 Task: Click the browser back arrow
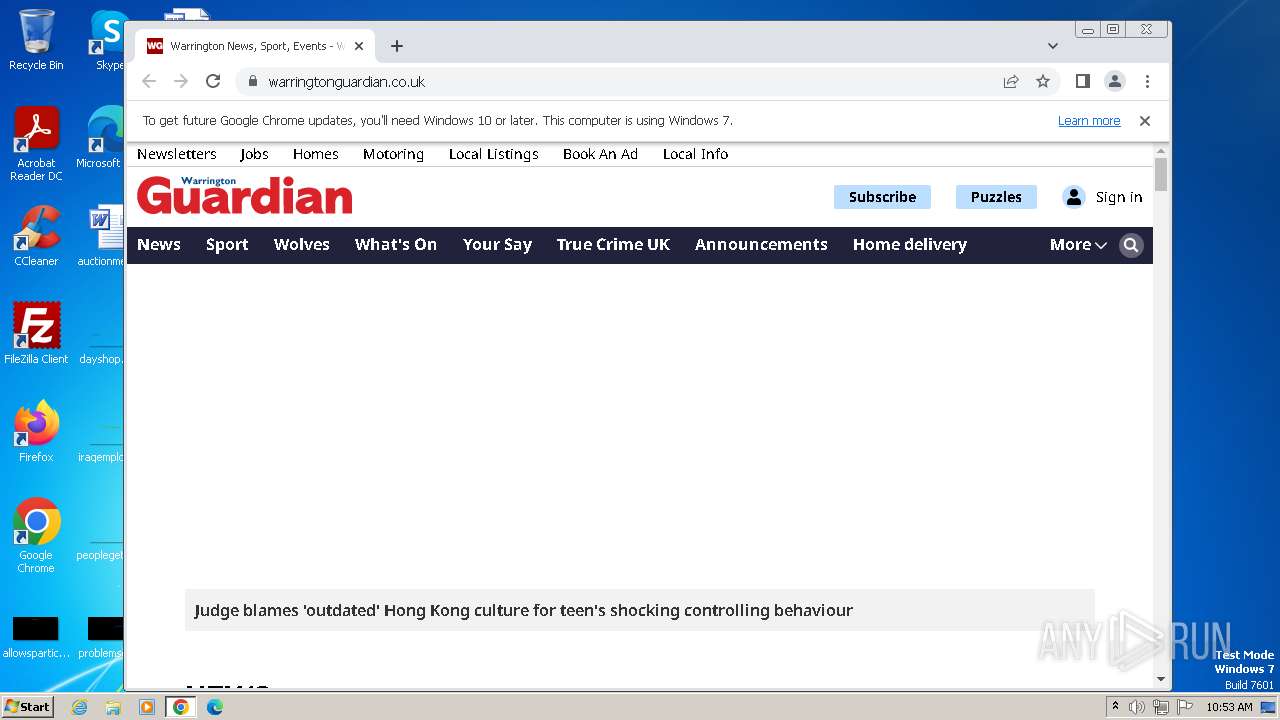[x=149, y=82]
